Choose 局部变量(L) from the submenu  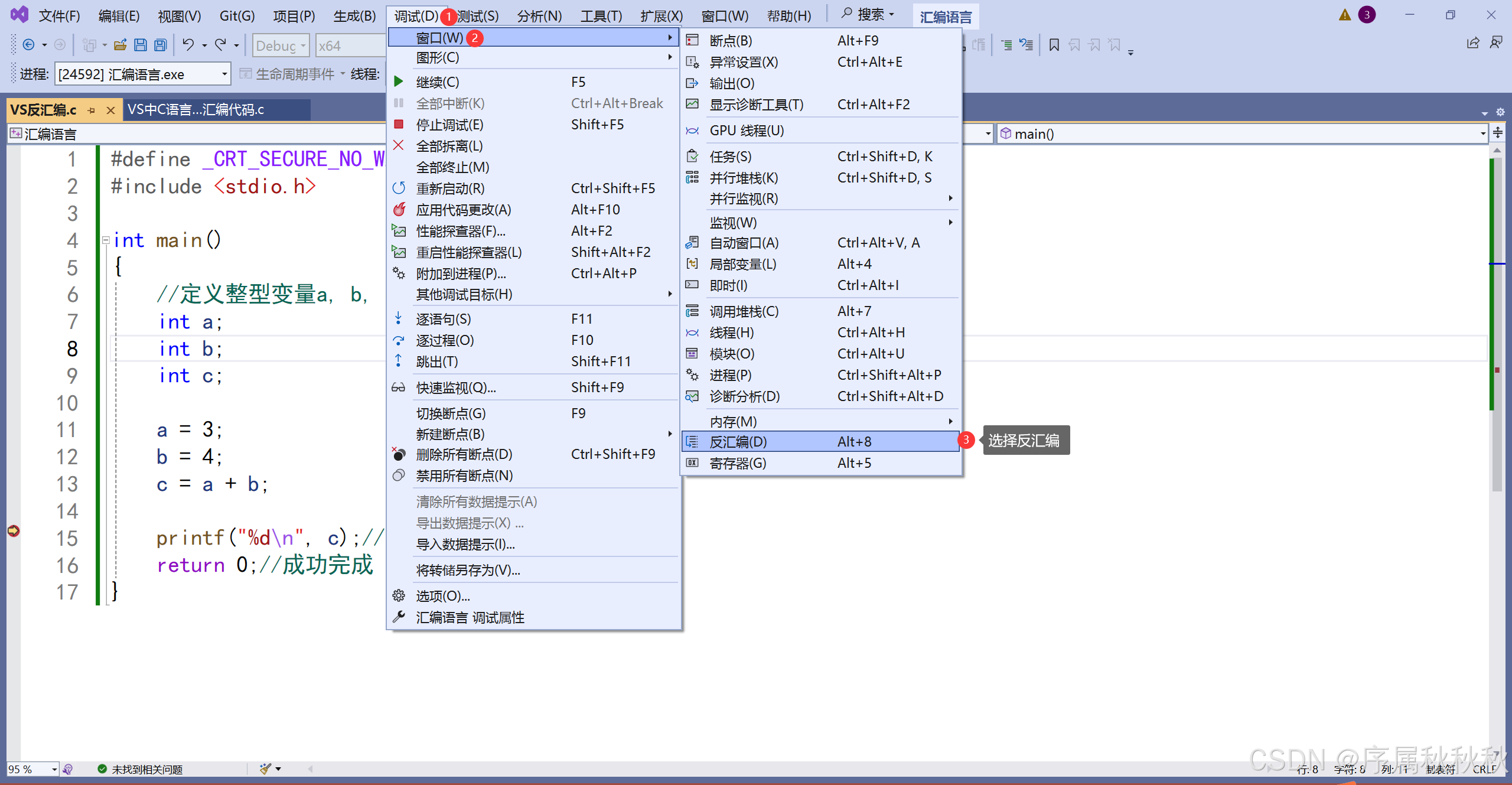820,264
